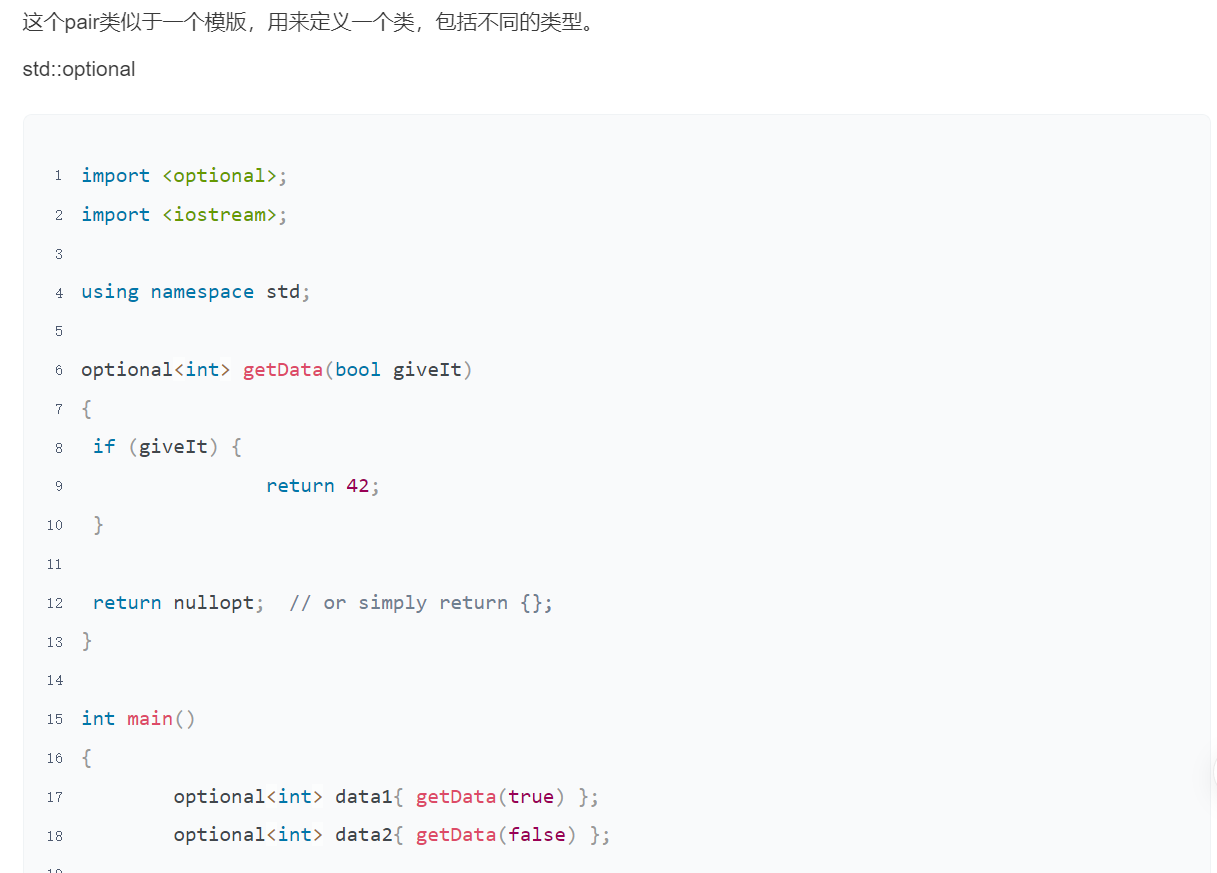This screenshot has height=873, width=1217.
Task: Click '<iostream>' on the second import line
Action: click(219, 215)
